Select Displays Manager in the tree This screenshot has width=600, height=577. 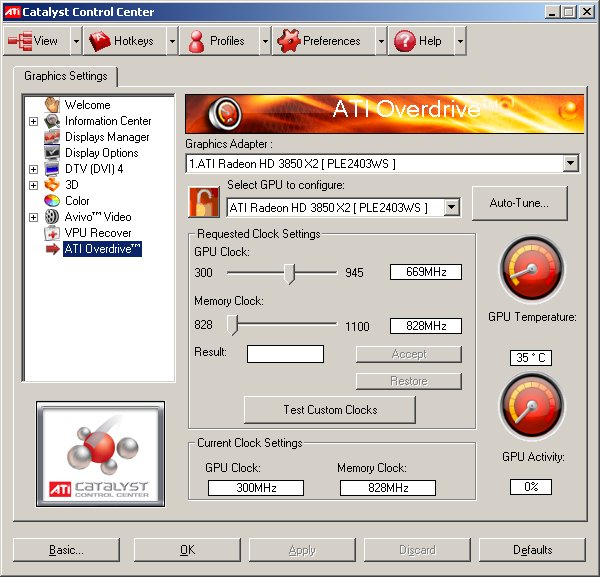[107, 137]
